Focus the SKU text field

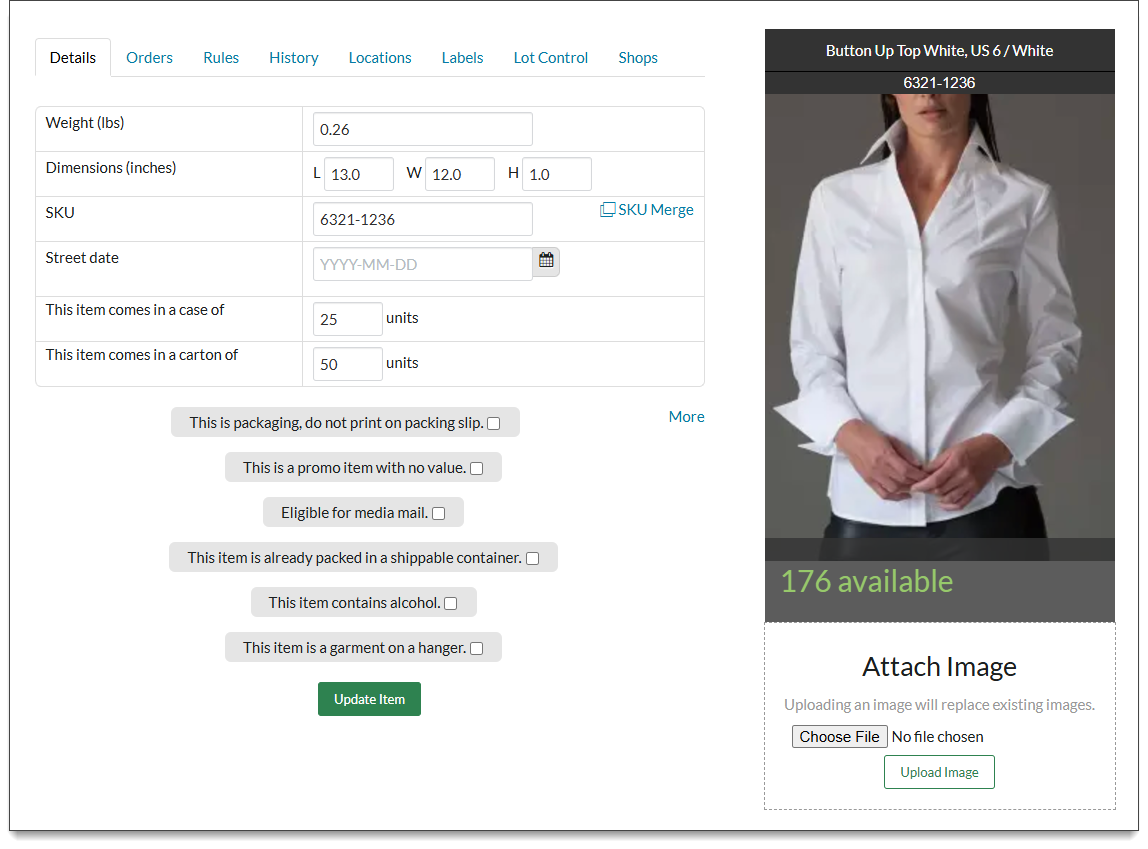(x=422, y=220)
